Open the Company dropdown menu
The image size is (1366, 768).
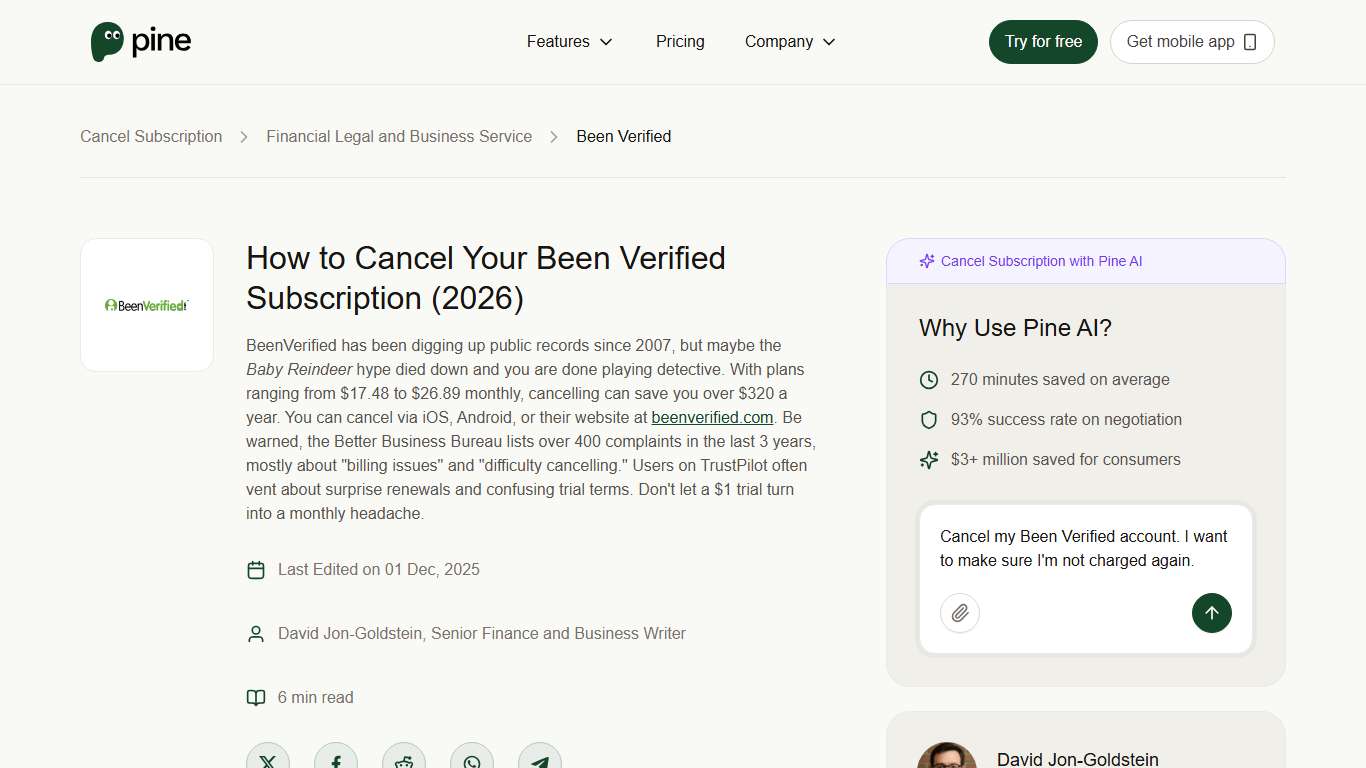[x=789, y=41]
